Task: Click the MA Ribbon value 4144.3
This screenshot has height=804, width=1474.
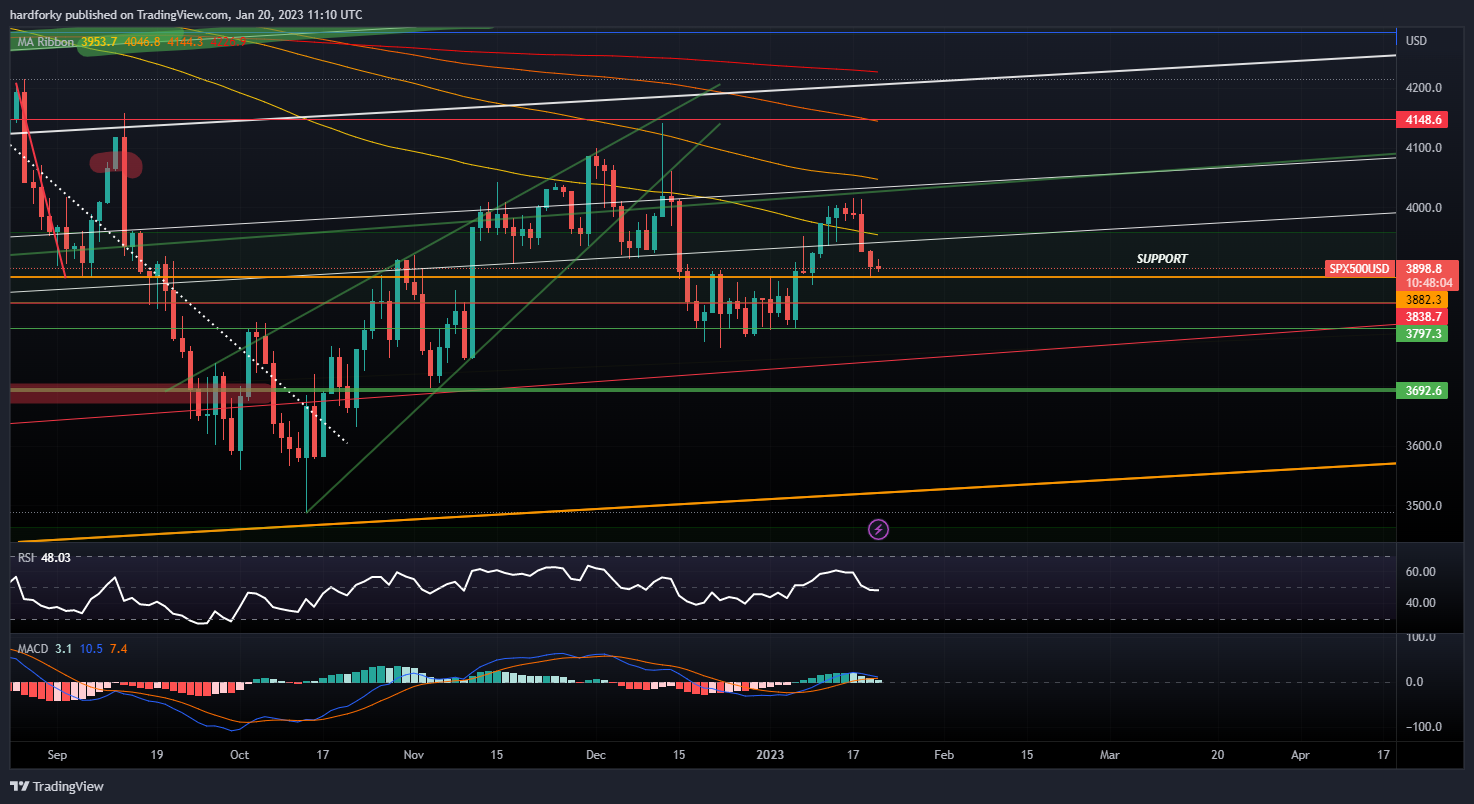Action: pos(186,41)
